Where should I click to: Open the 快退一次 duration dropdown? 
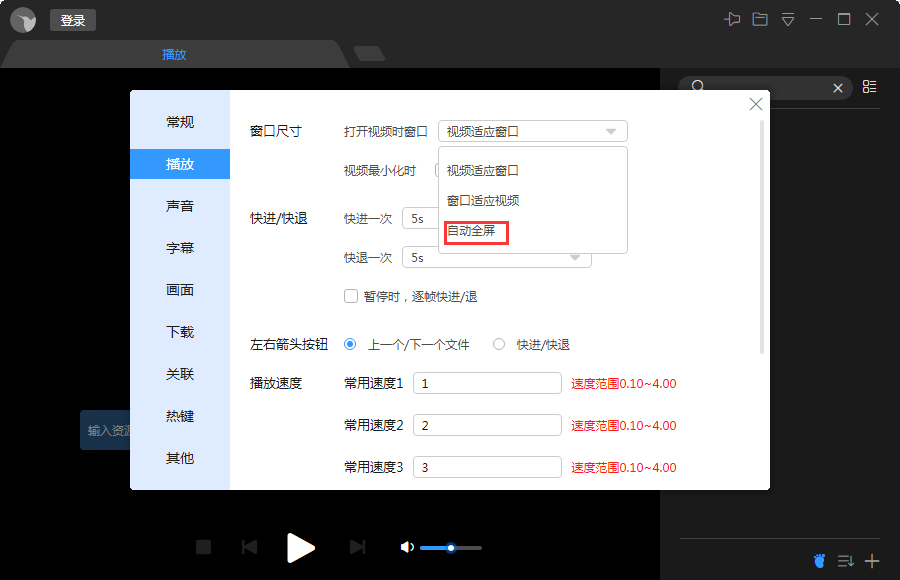point(575,258)
